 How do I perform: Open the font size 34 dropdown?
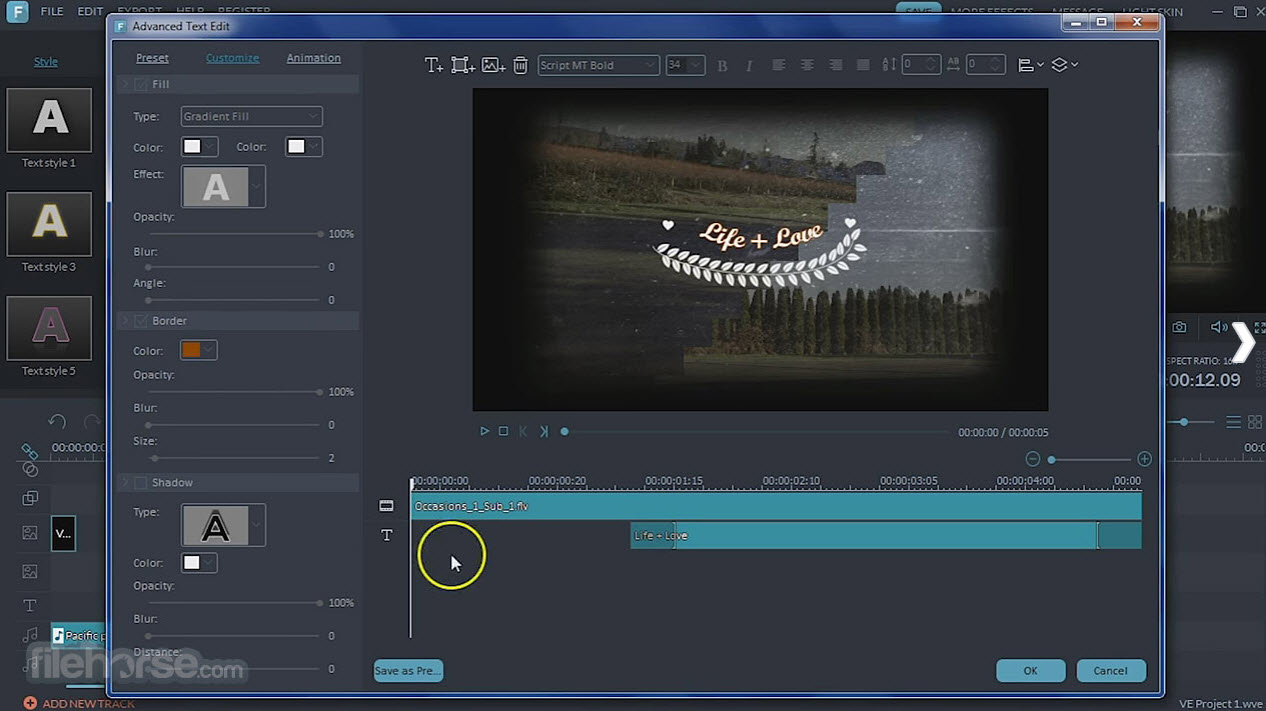[685, 65]
